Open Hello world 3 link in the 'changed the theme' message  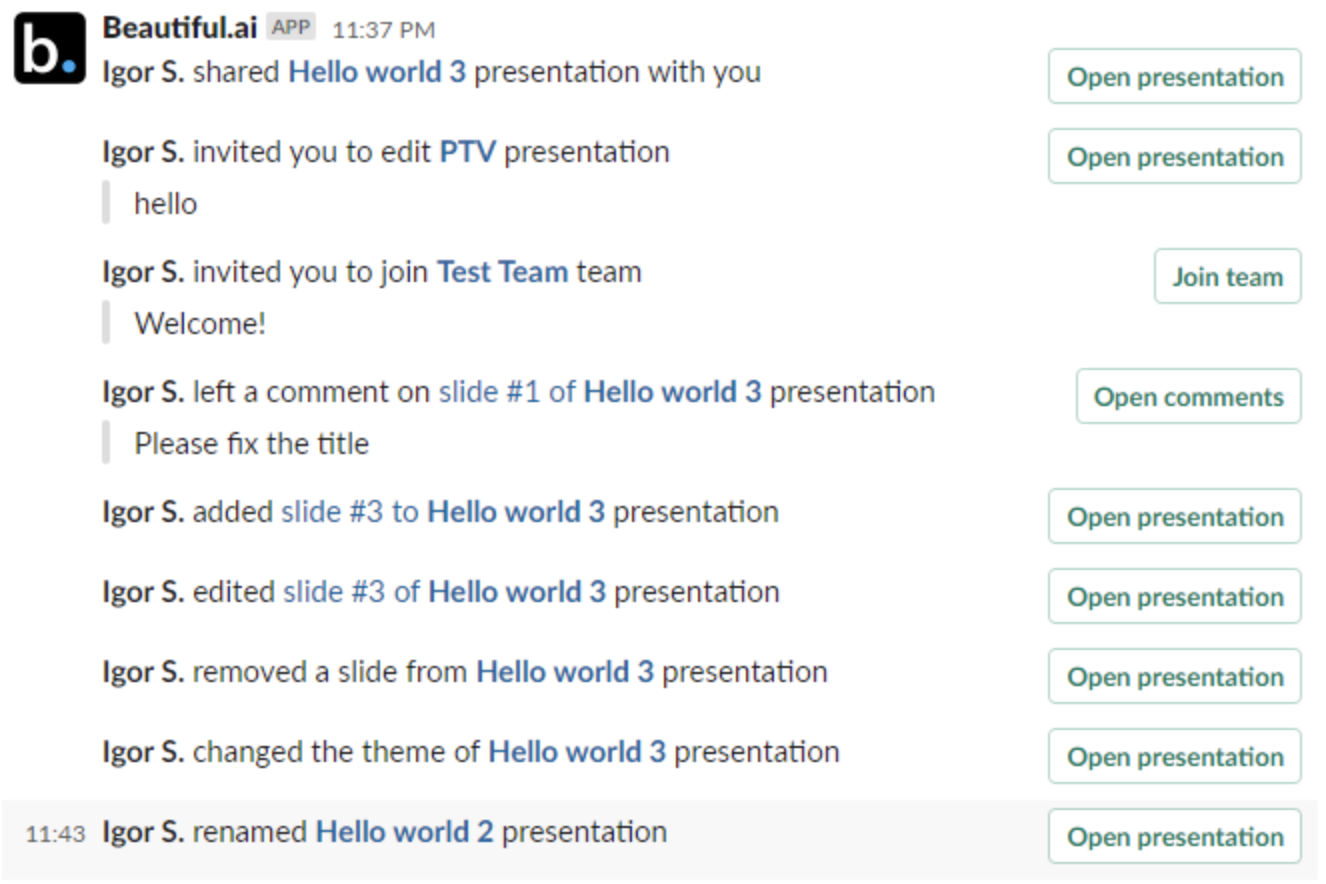pyautogui.click(x=577, y=752)
